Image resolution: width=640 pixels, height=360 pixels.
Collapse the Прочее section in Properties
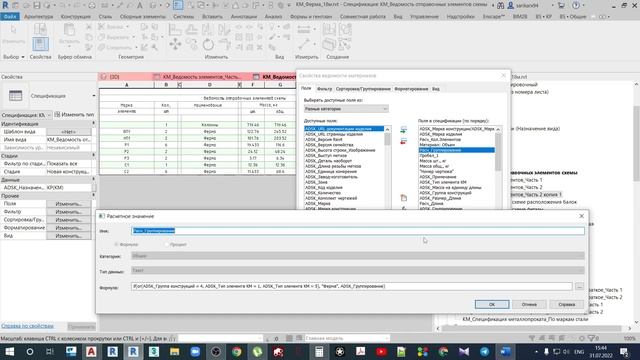[x=93, y=196]
